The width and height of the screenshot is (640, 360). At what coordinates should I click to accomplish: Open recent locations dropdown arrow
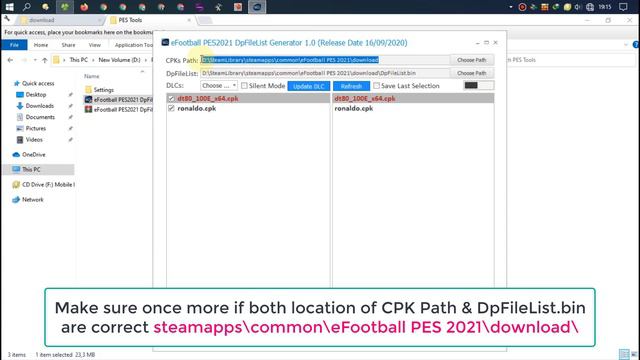[x=35, y=60]
